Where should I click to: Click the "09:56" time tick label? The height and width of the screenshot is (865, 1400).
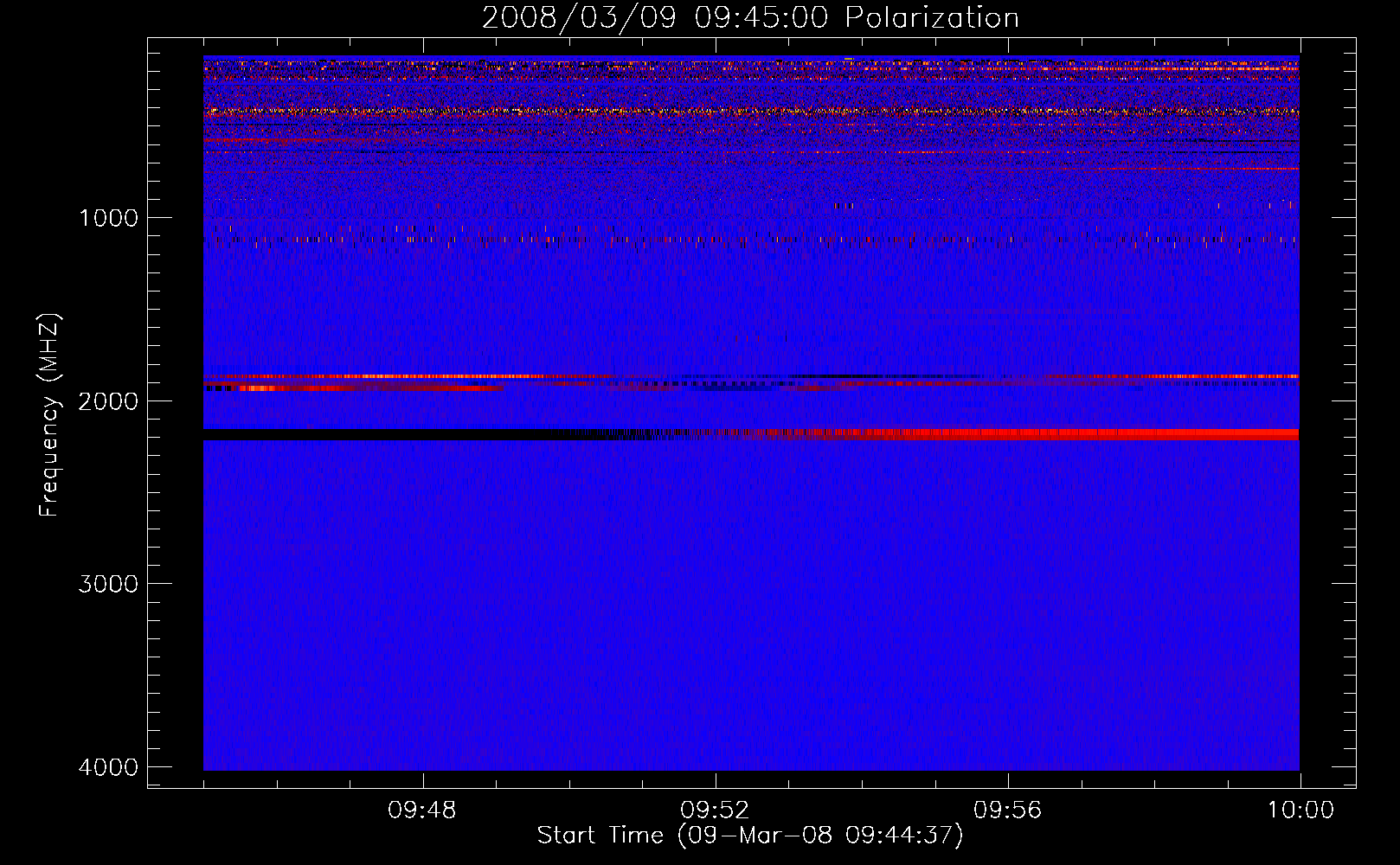[1008, 811]
